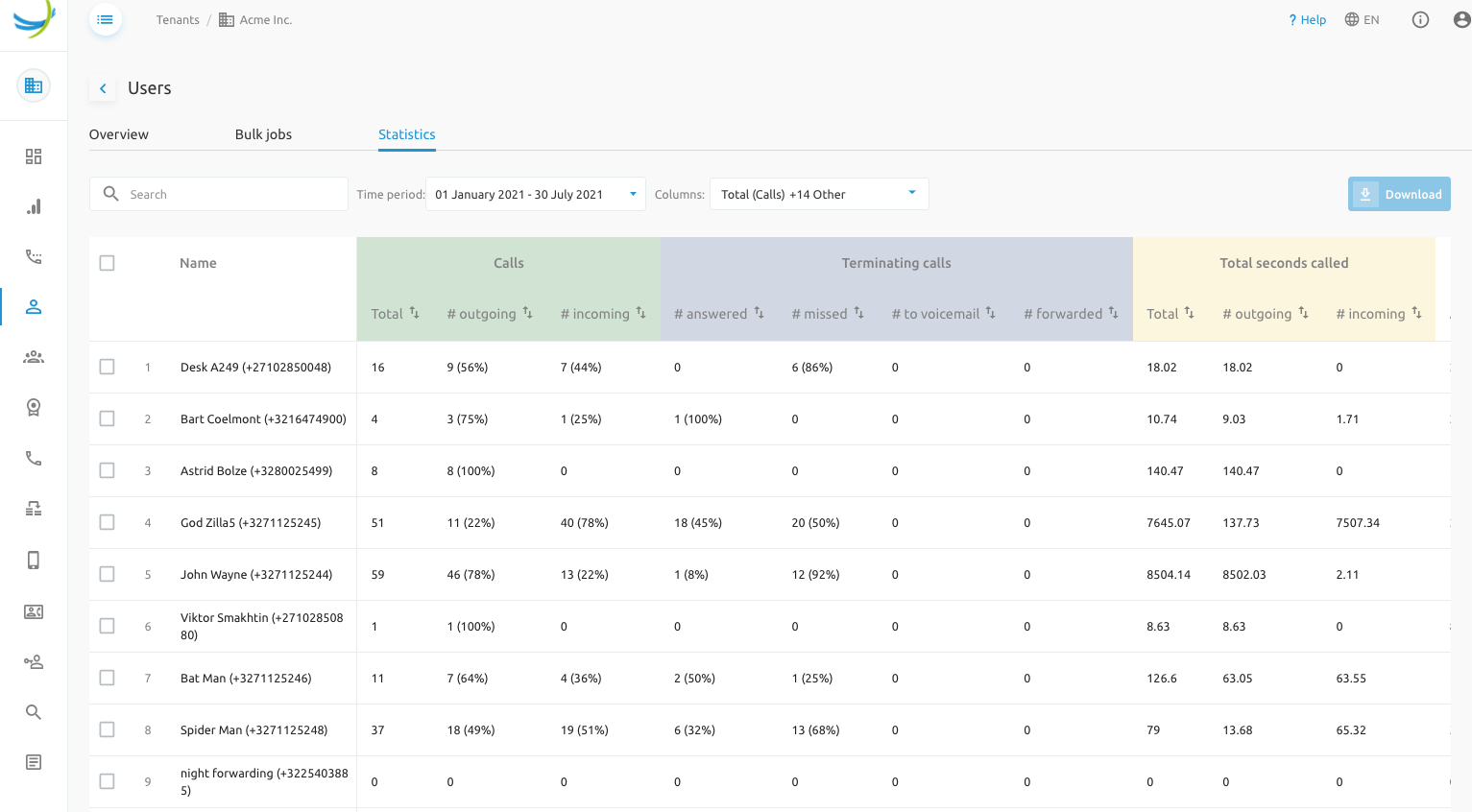This screenshot has width=1472, height=812.
Task: Click the Name column header
Action: tap(198, 263)
